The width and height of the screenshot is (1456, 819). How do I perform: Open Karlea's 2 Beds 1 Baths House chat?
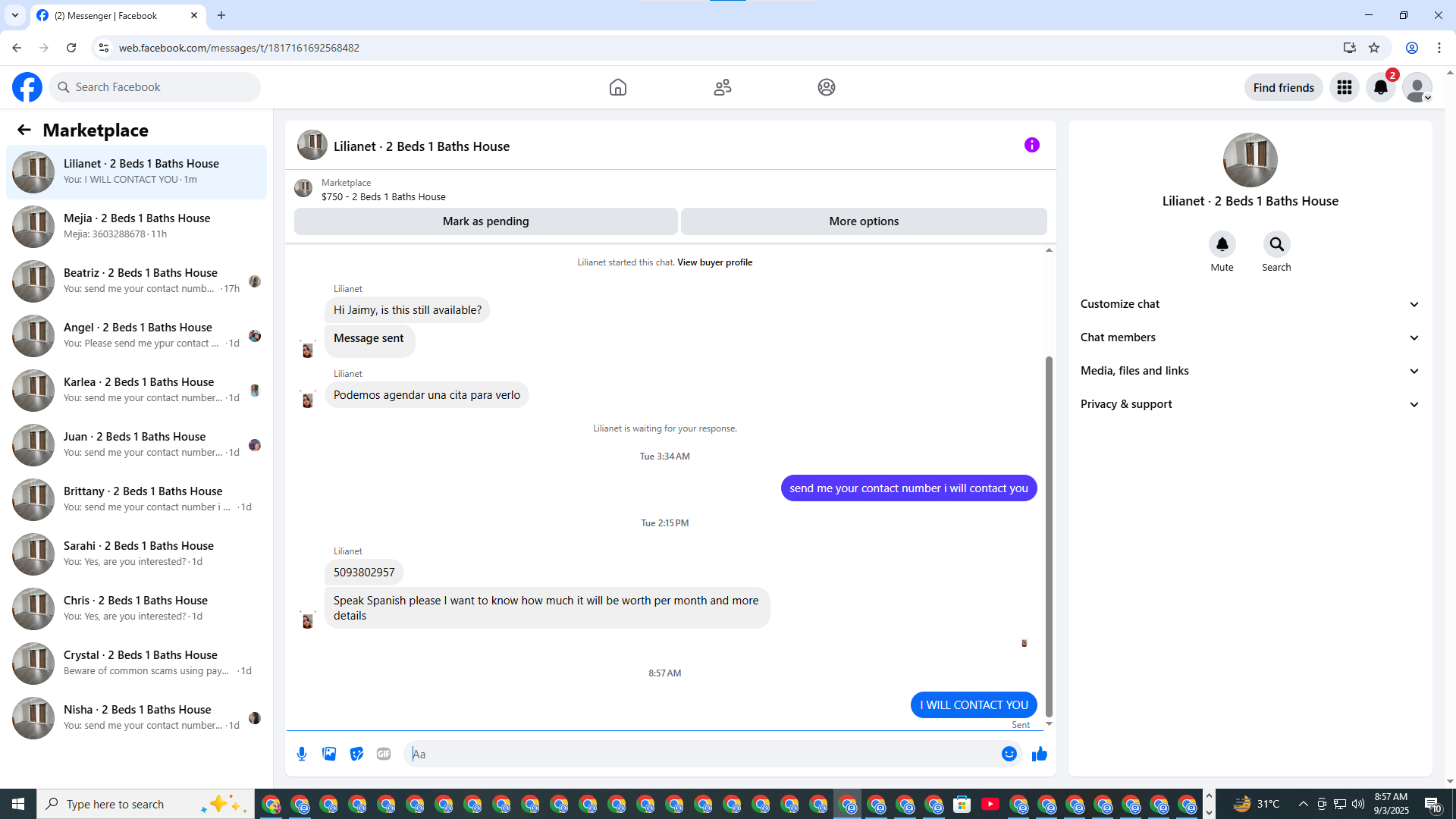136,391
